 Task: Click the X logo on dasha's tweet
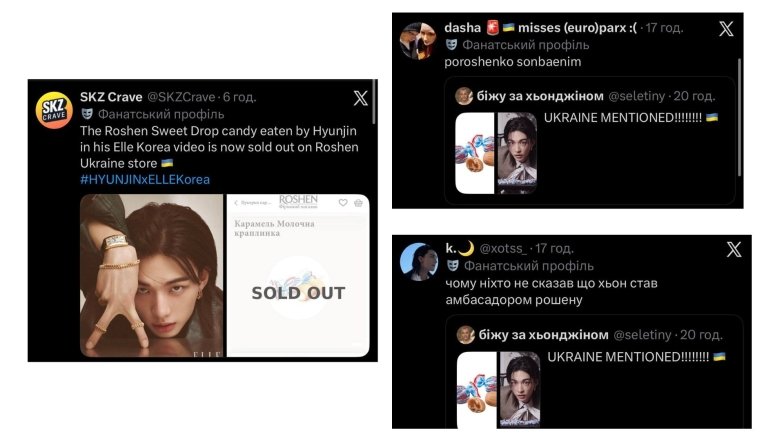[x=726, y=28]
